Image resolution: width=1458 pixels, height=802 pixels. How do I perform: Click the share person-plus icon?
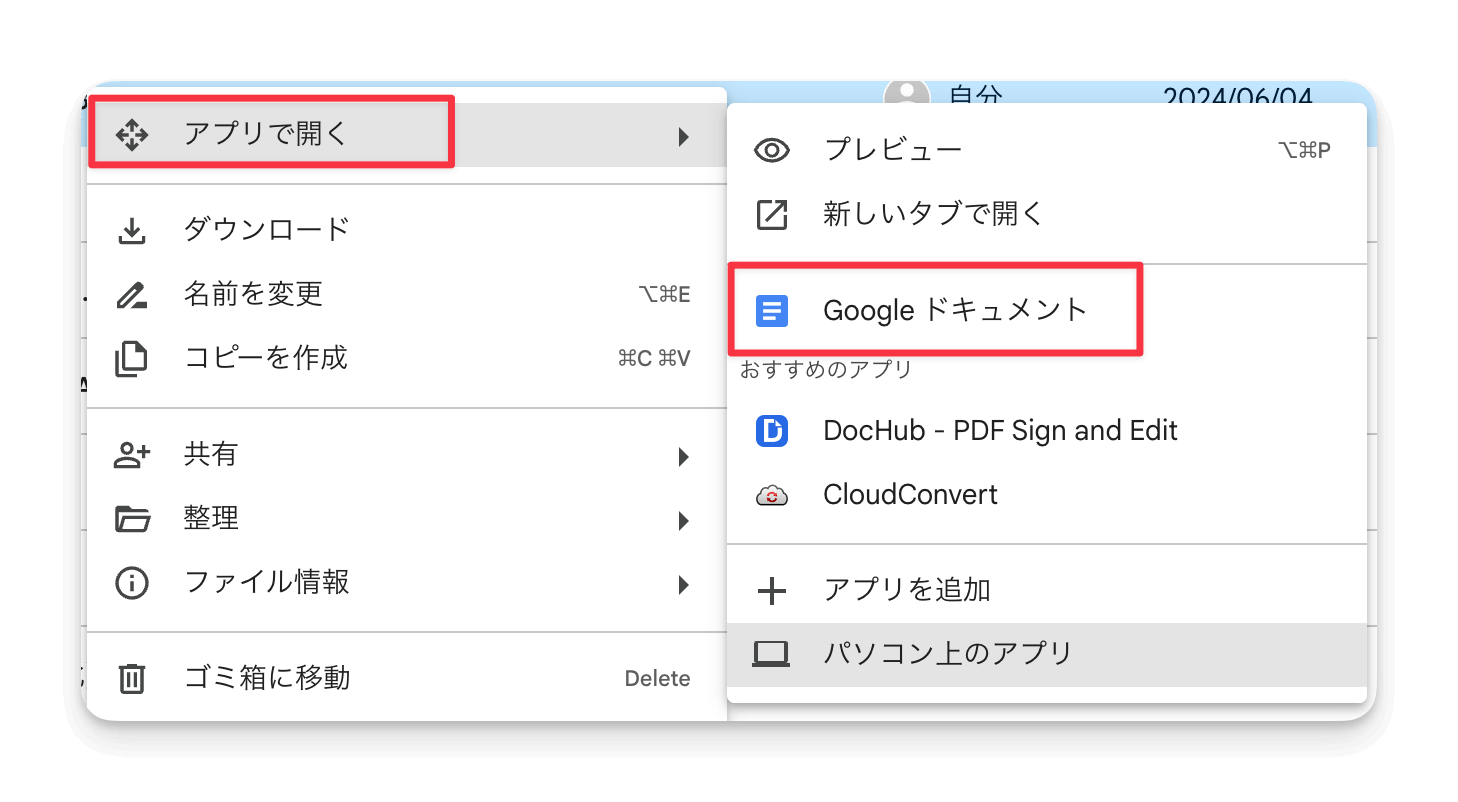(x=132, y=456)
